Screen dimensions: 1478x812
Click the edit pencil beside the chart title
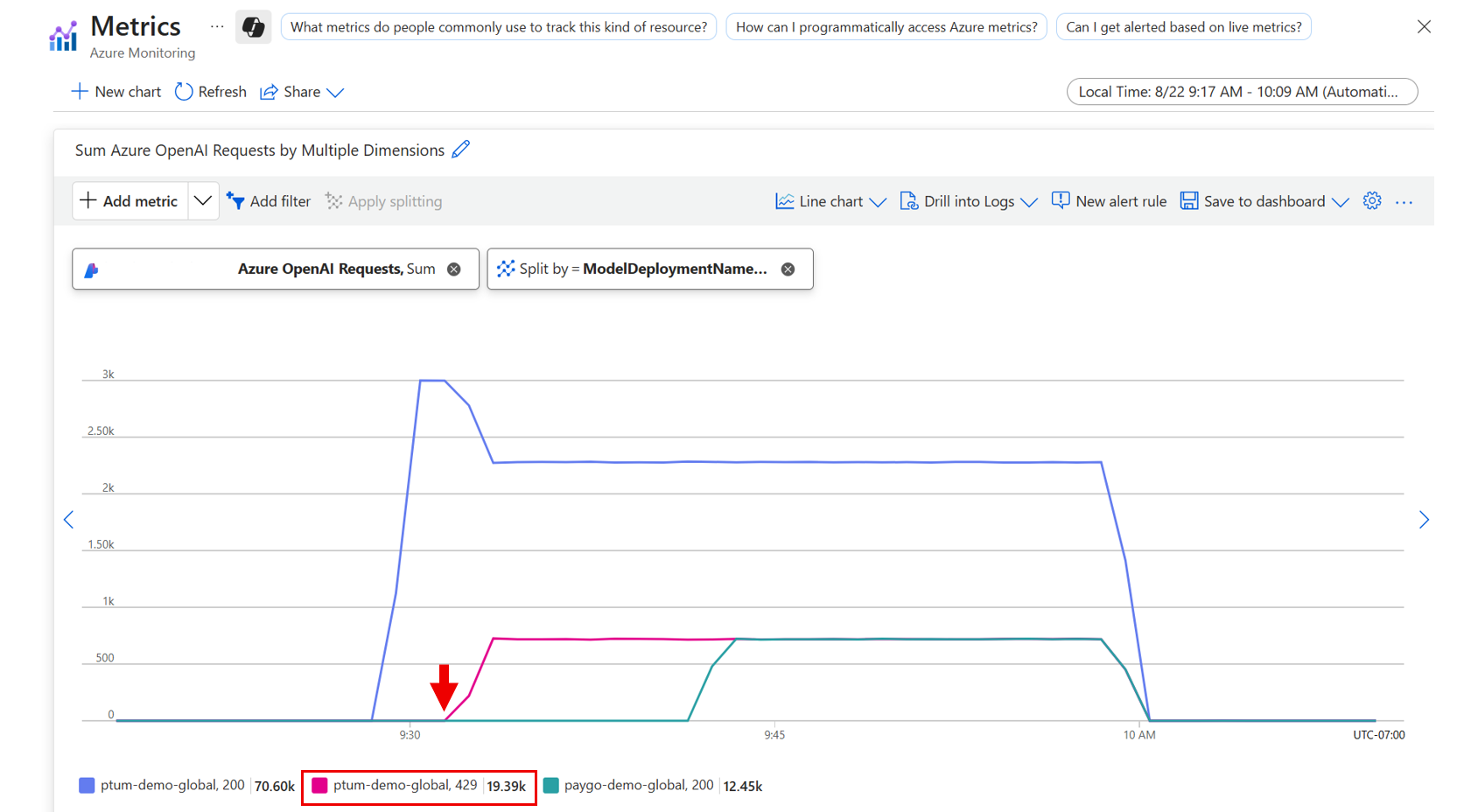pos(461,150)
